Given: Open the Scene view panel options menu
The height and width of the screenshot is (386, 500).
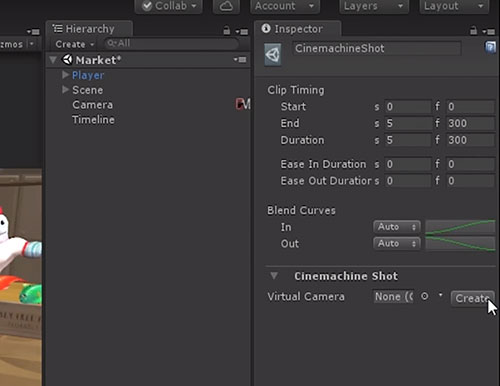Looking at the screenshot, I should [33, 32].
